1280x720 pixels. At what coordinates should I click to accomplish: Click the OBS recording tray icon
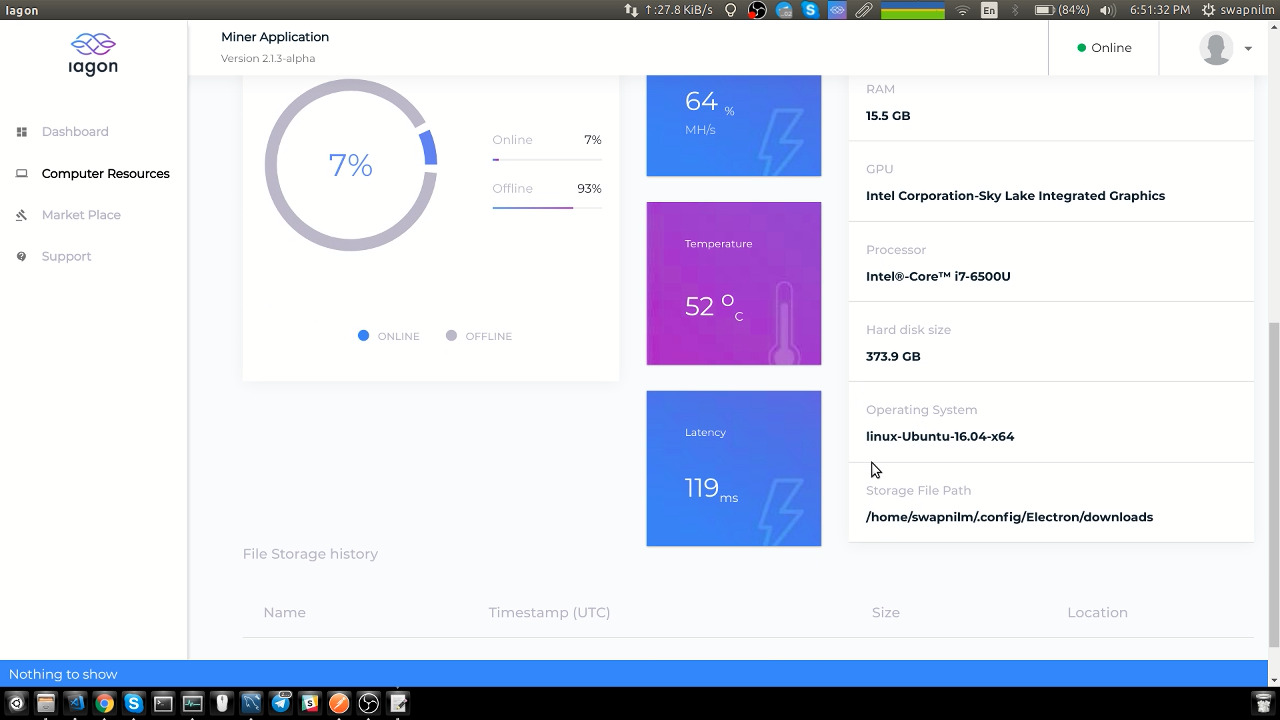tap(757, 10)
